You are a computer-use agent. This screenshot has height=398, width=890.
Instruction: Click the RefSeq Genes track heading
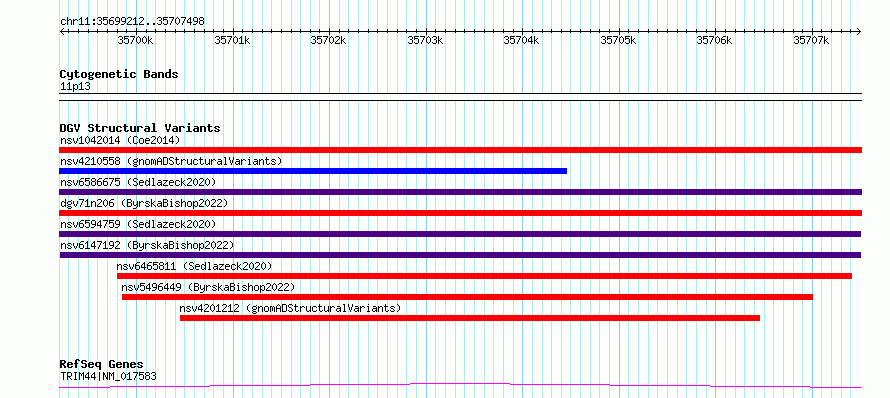pos(102,365)
